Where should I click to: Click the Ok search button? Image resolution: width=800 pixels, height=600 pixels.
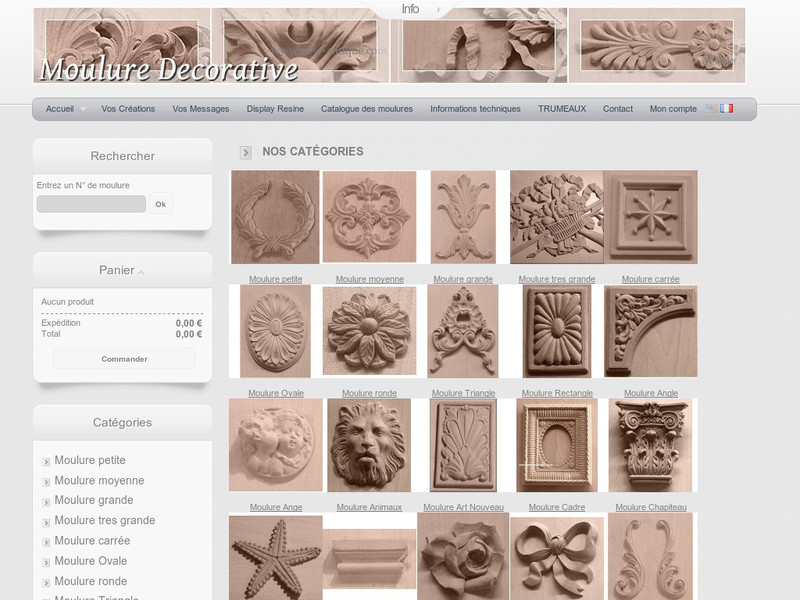pos(161,204)
